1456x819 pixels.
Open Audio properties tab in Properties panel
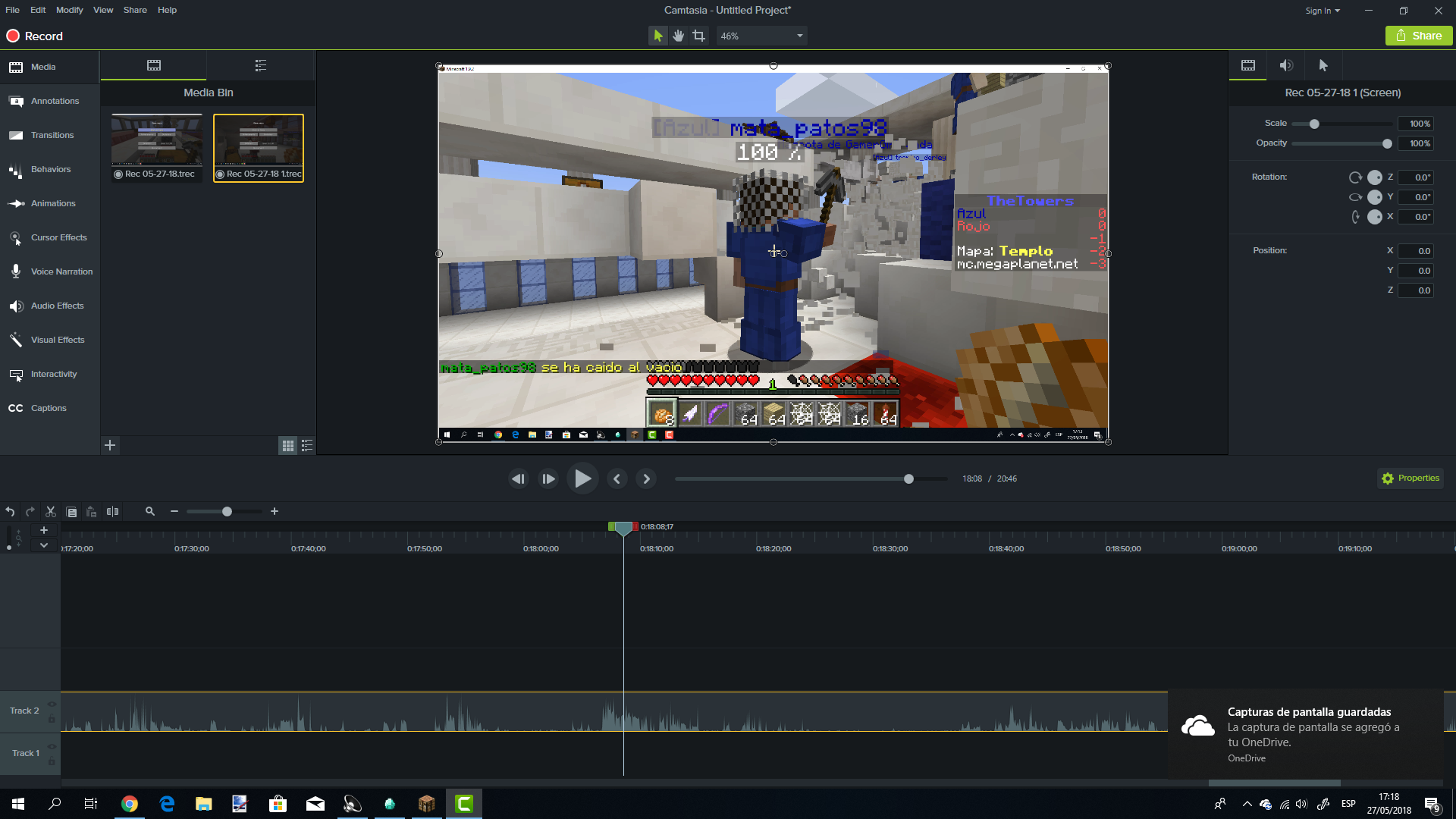point(1286,65)
